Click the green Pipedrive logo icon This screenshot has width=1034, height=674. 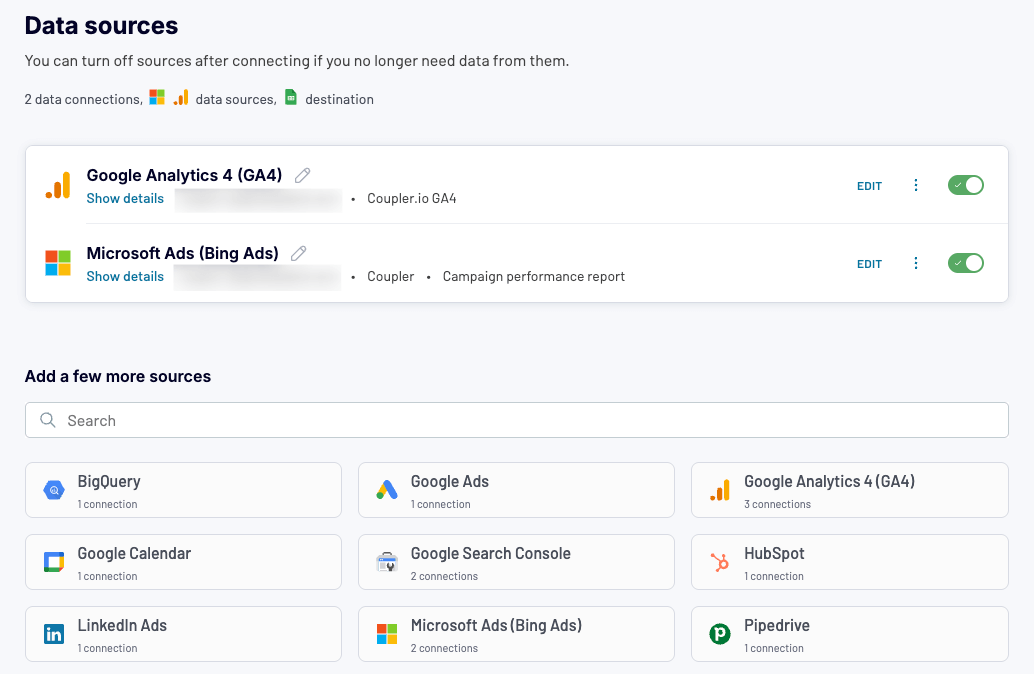tap(720, 634)
